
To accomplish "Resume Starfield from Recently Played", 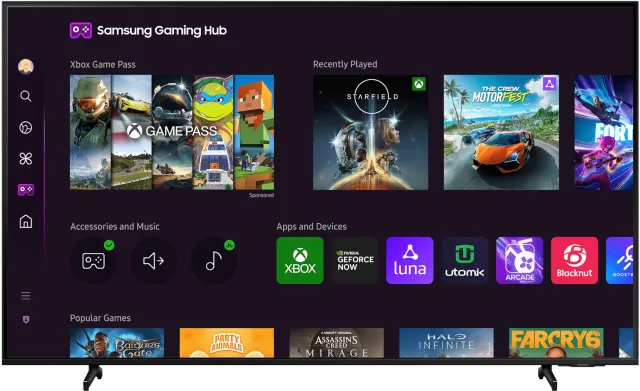I will (x=371, y=132).
